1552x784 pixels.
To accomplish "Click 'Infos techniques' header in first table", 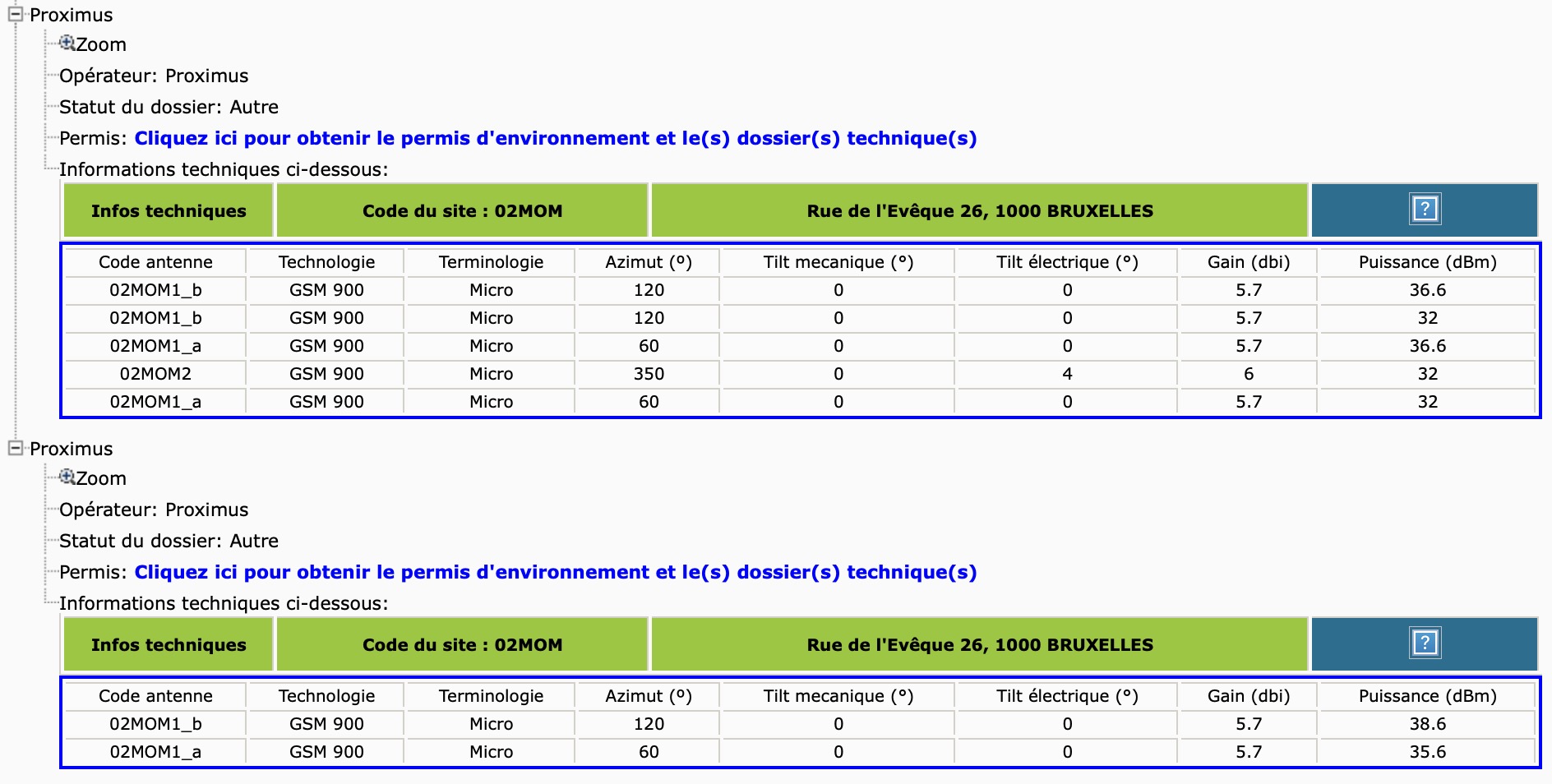I will pyautogui.click(x=169, y=211).
